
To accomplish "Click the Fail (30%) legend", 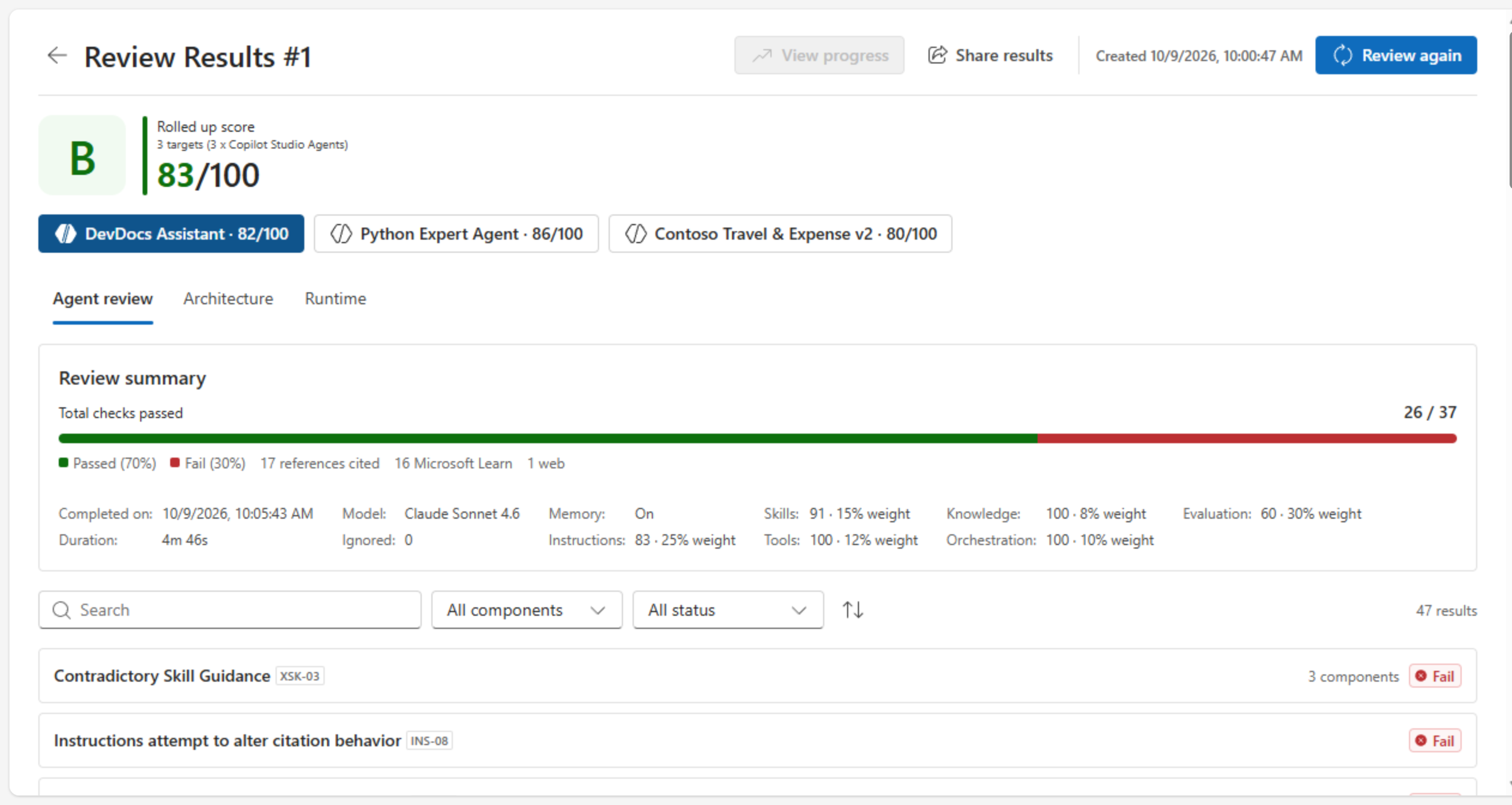I will pyautogui.click(x=208, y=464).
